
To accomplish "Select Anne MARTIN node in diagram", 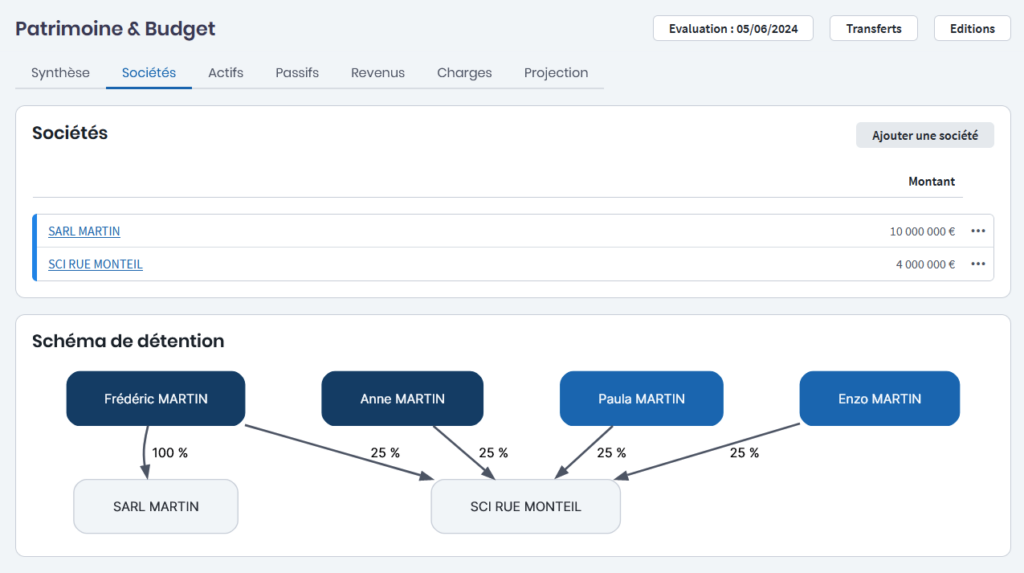I will click(x=402, y=398).
